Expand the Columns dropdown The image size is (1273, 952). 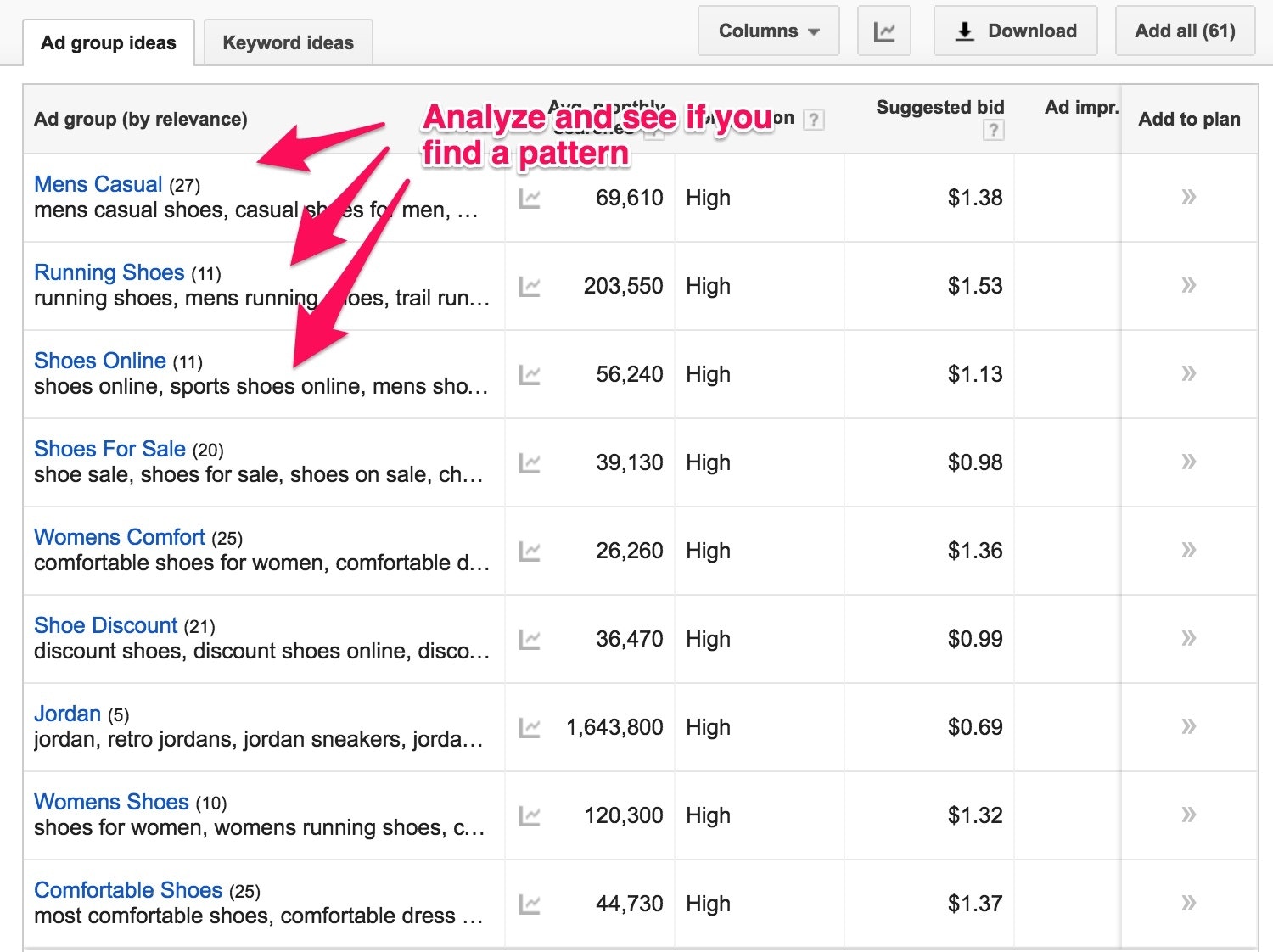768,31
